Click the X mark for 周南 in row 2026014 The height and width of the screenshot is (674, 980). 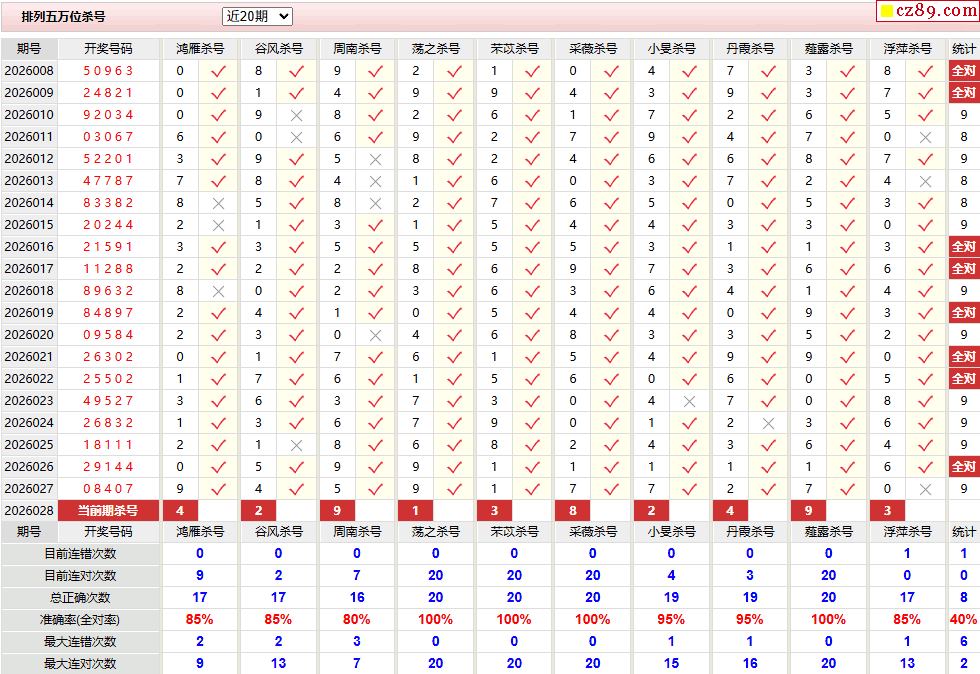(375, 203)
